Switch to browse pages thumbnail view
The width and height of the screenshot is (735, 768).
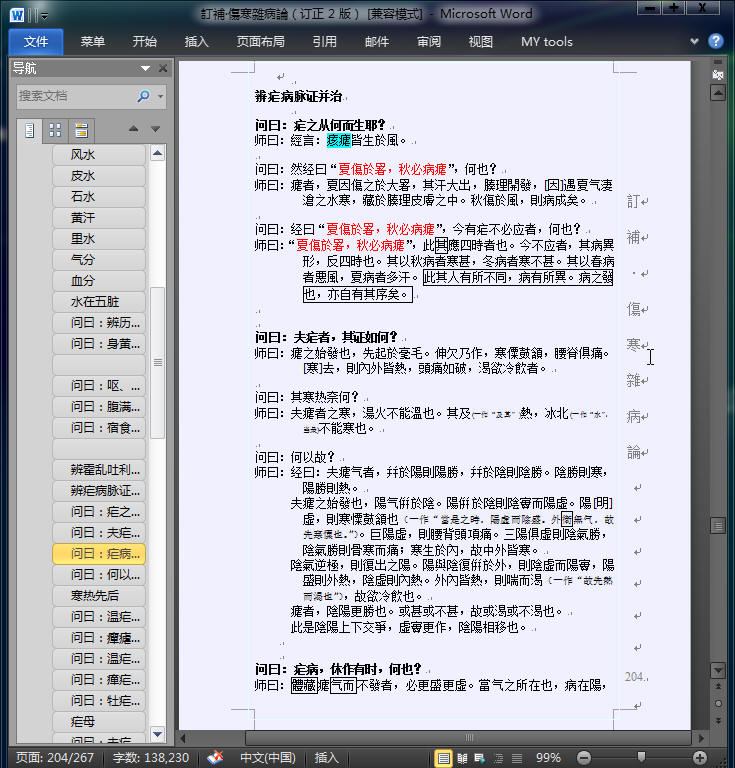(55, 130)
